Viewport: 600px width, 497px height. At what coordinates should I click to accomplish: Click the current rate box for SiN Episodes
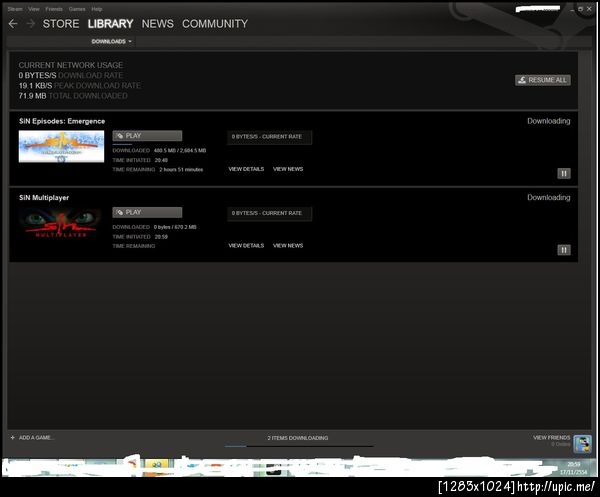pyautogui.click(x=269, y=137)
